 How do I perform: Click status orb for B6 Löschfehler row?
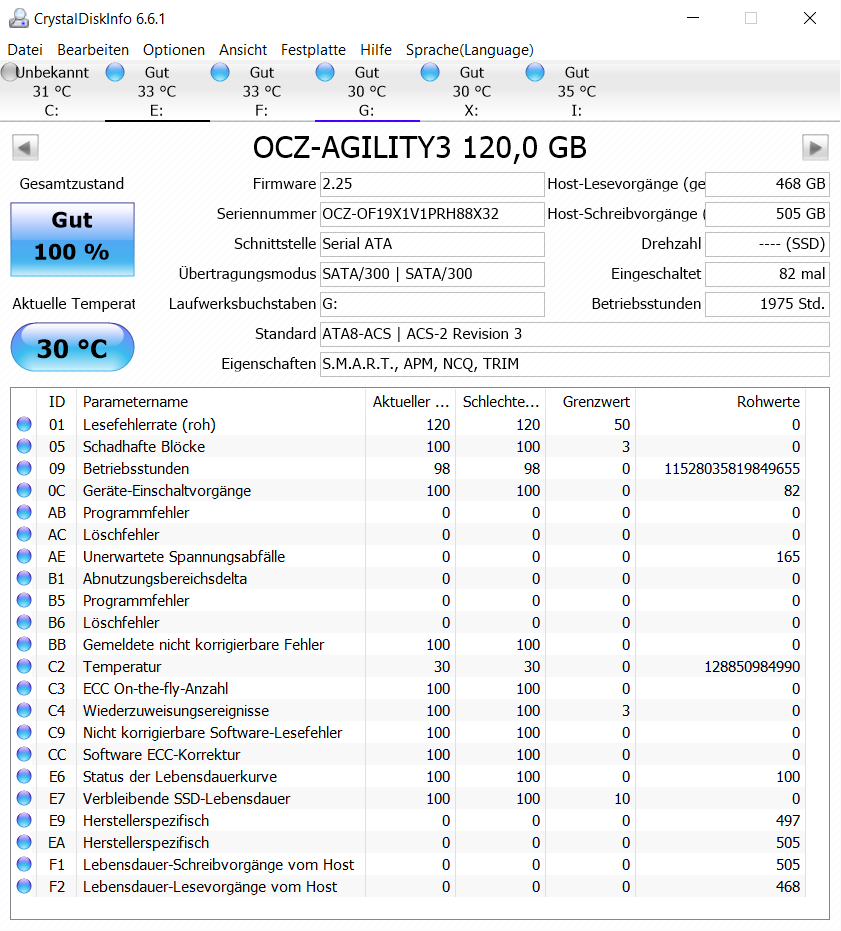pos(24,622)
